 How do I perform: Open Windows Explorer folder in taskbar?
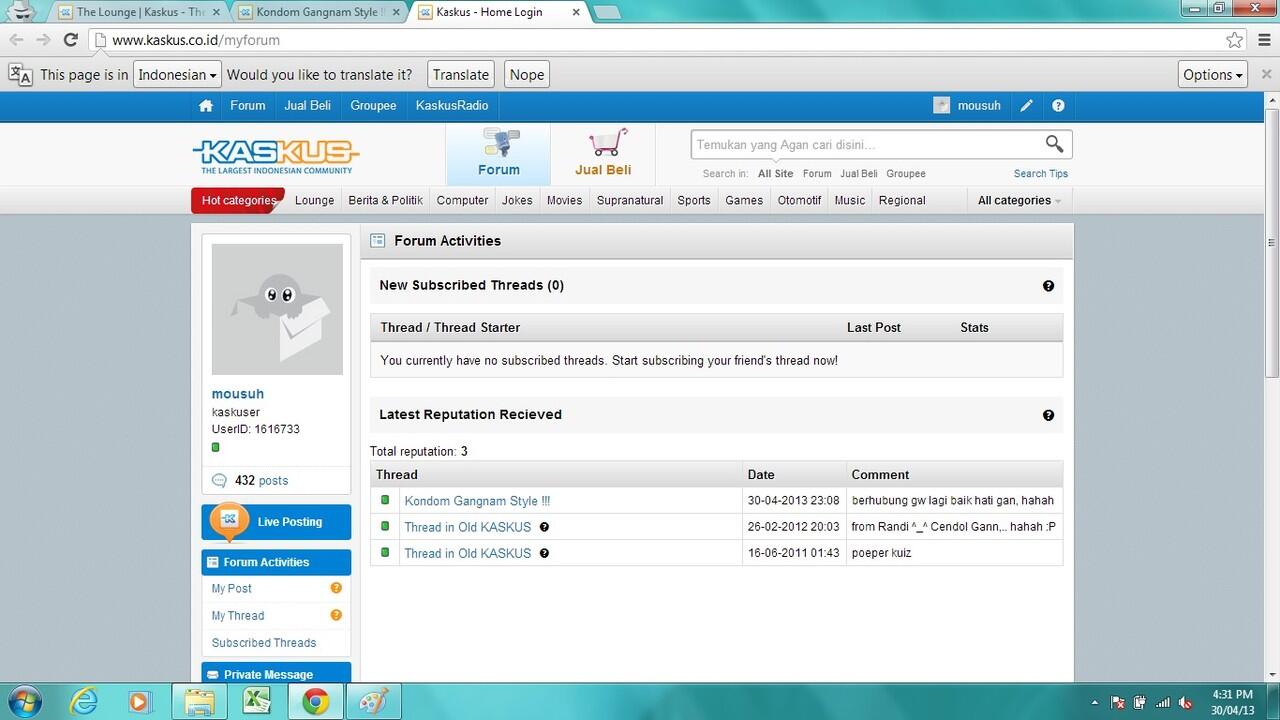(x=200, y=702)
